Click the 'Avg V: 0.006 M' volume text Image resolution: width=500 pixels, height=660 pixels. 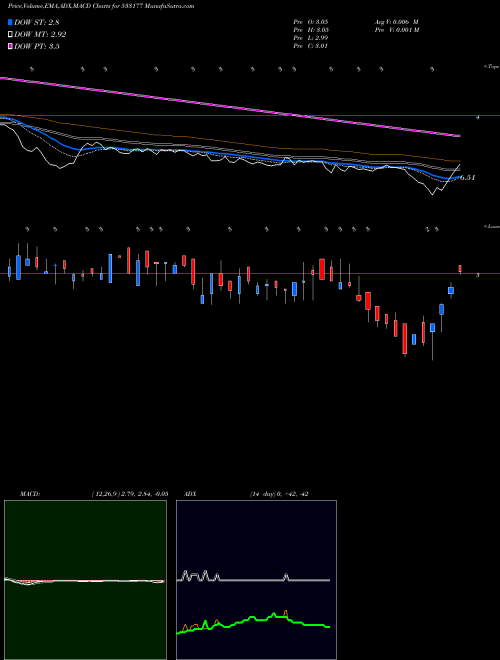click(x=396, y=22)
